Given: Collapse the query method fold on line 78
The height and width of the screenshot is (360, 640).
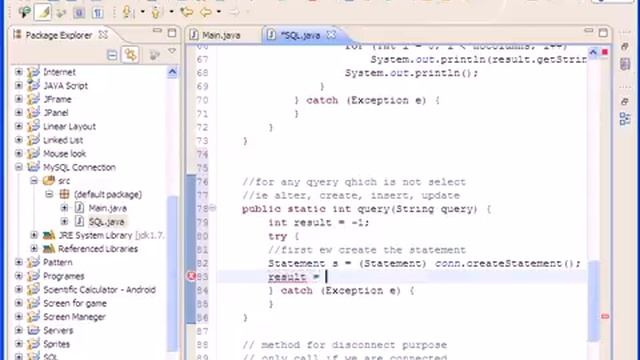Looking at the screenshot, I should click(x=213, y=208).
